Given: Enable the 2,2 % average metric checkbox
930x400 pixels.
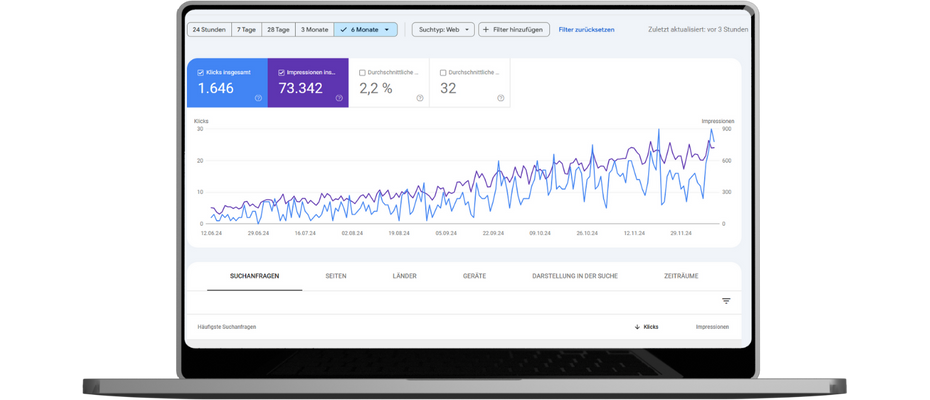Looking at the screenshot, I should tap(362, 72).
